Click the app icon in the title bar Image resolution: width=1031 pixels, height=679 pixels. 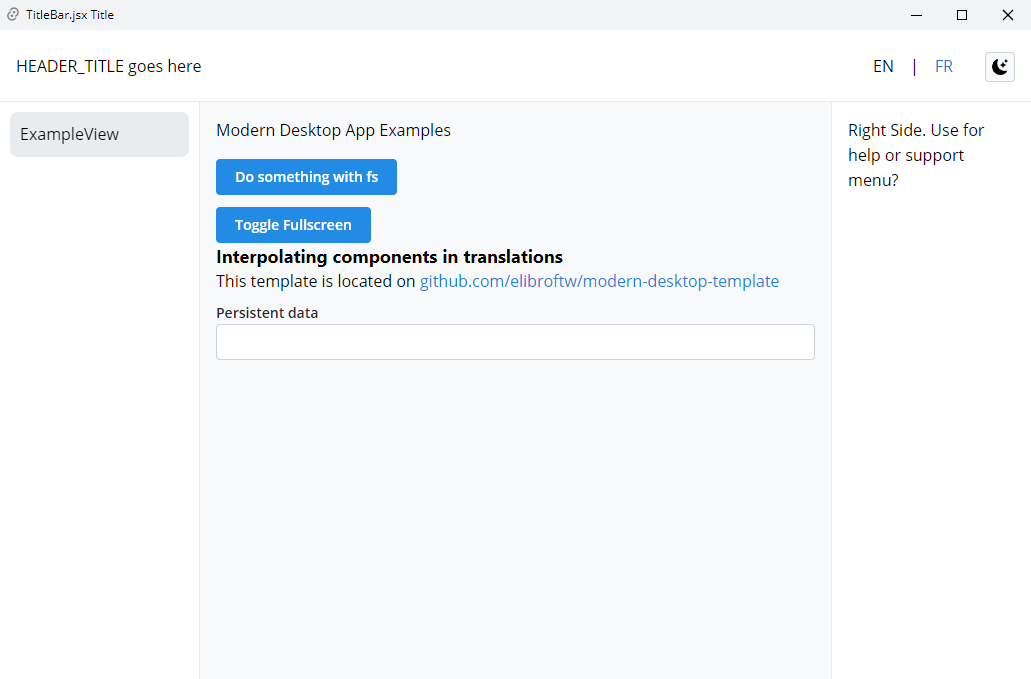coord(13,15)
